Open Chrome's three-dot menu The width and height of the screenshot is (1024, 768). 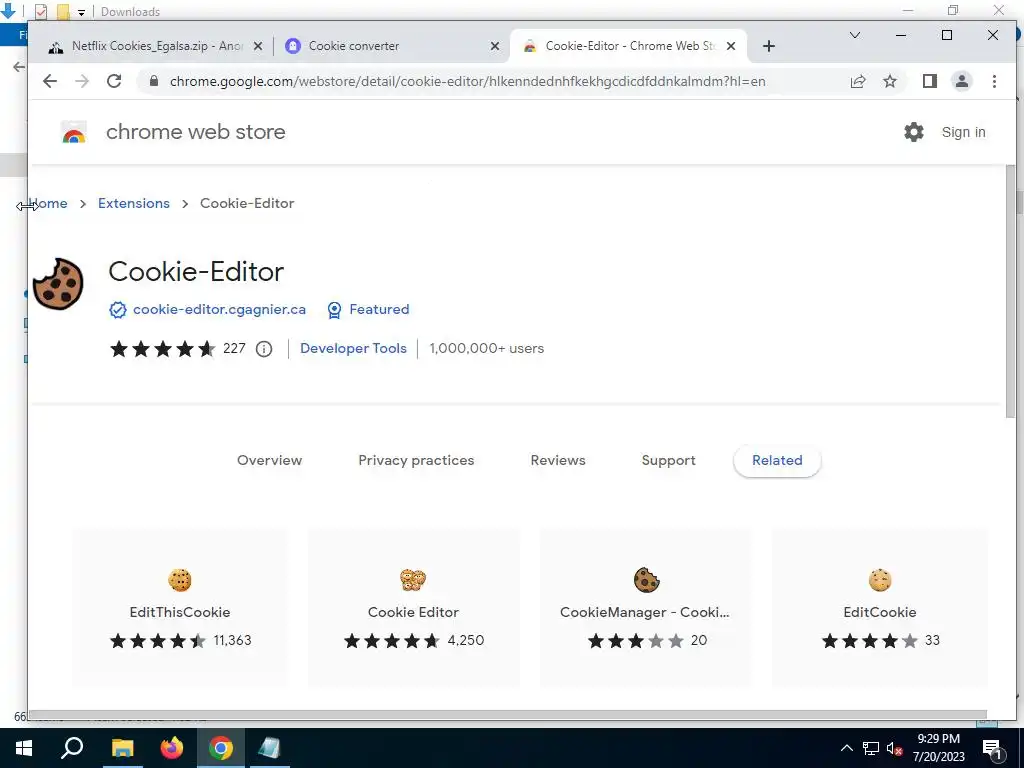point(994,81)
